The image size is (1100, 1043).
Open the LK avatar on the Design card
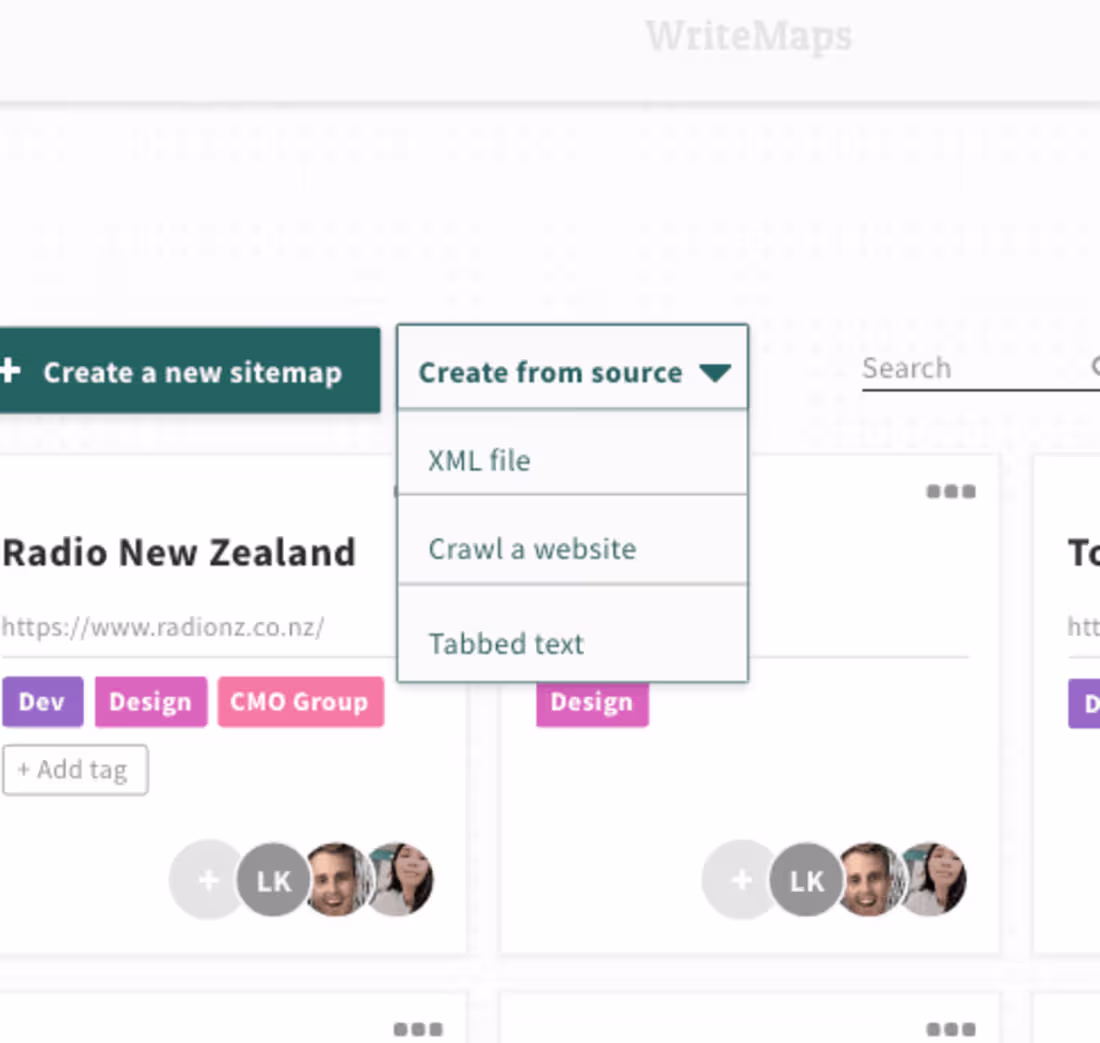[805, 880]
